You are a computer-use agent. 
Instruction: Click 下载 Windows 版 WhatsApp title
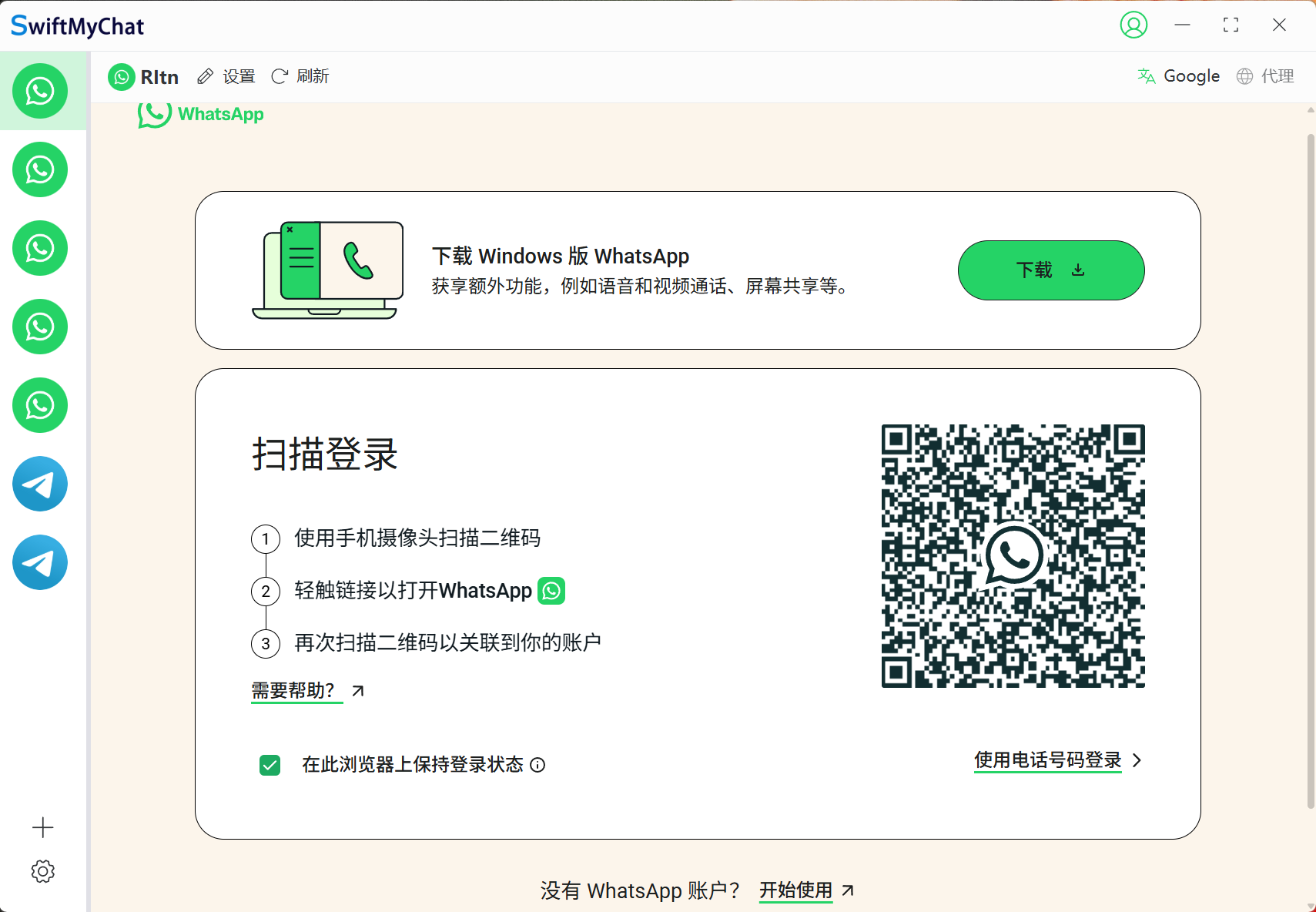point(561,256)
